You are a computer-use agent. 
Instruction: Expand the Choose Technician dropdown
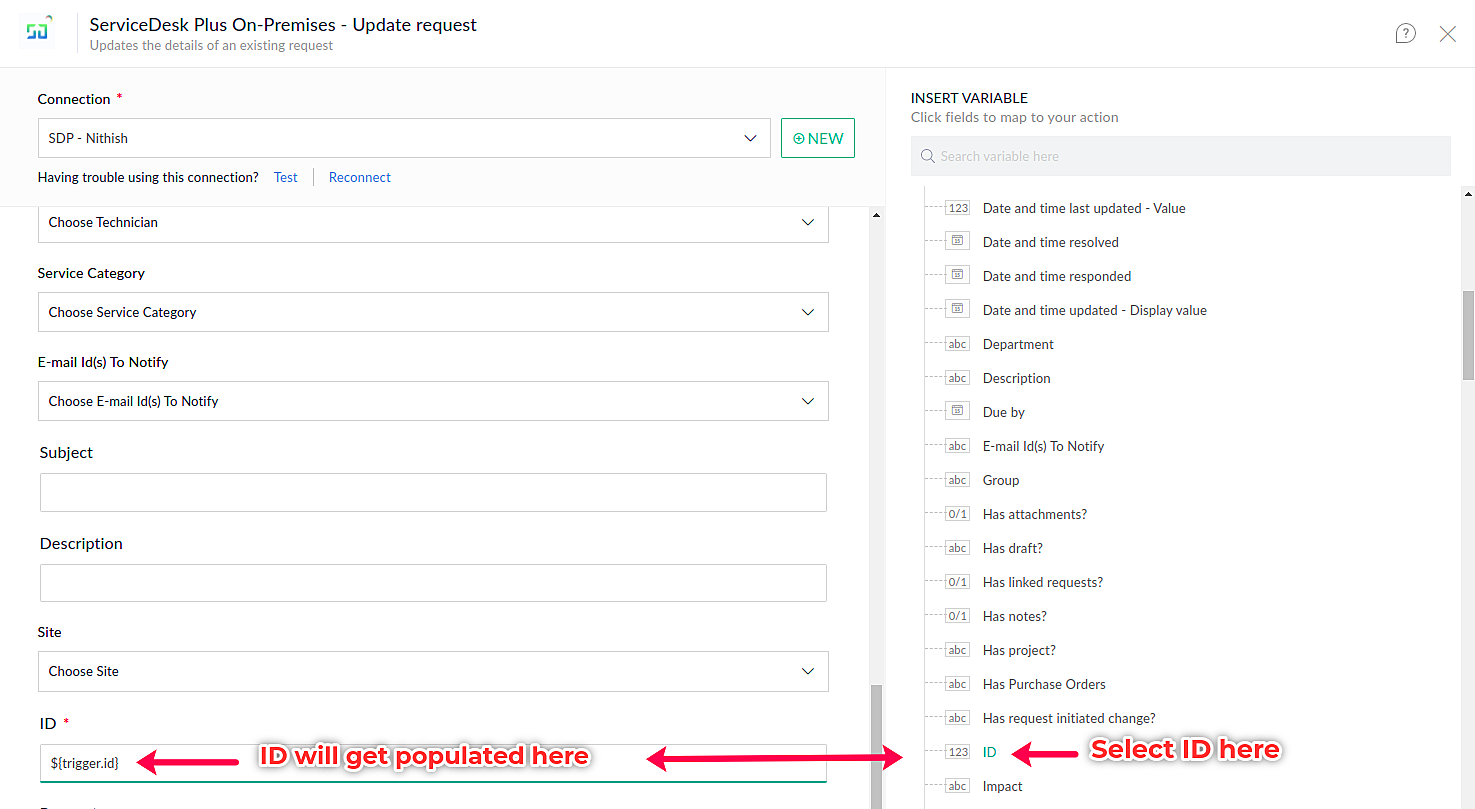pyautogui.click(x=433, y=223)
